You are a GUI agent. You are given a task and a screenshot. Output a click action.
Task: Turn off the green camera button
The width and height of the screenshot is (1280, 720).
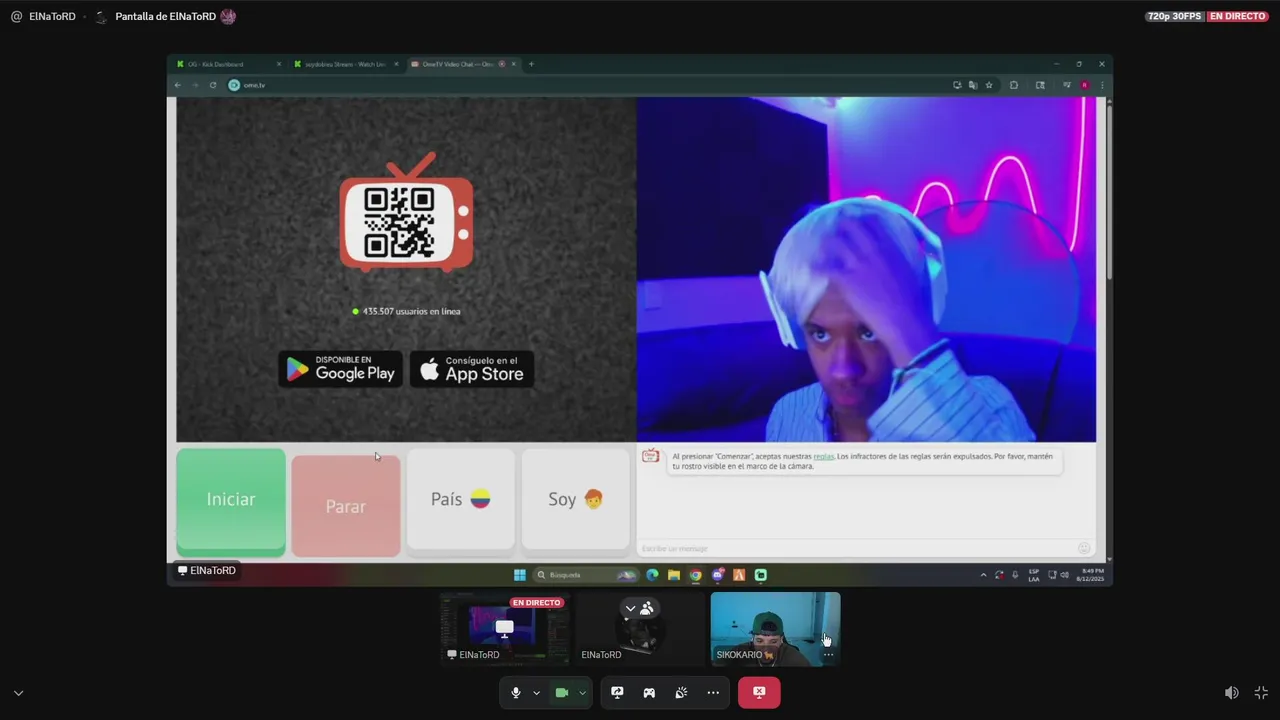pyautogui.click(x=562, y=693)
